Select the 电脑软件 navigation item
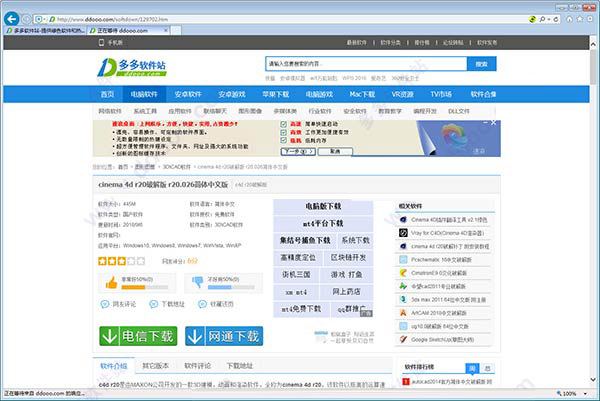This screenshot has height=401, width=600. [x=144, y=94]
